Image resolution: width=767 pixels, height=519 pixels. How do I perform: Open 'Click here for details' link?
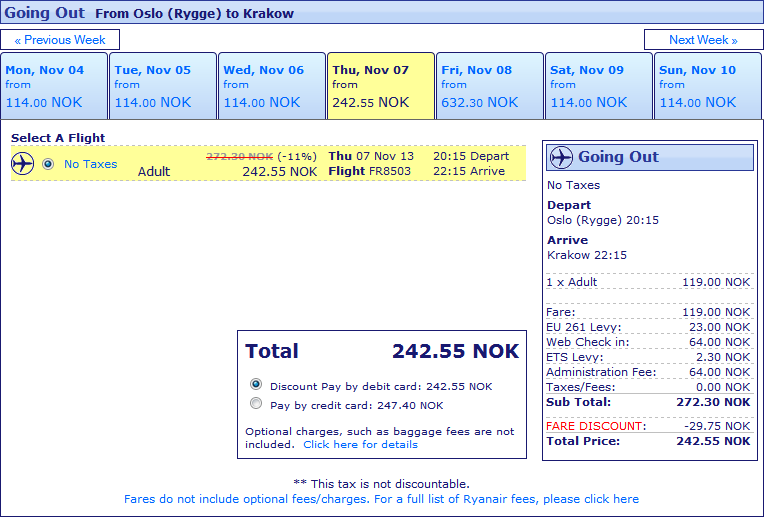pos(361,445)
